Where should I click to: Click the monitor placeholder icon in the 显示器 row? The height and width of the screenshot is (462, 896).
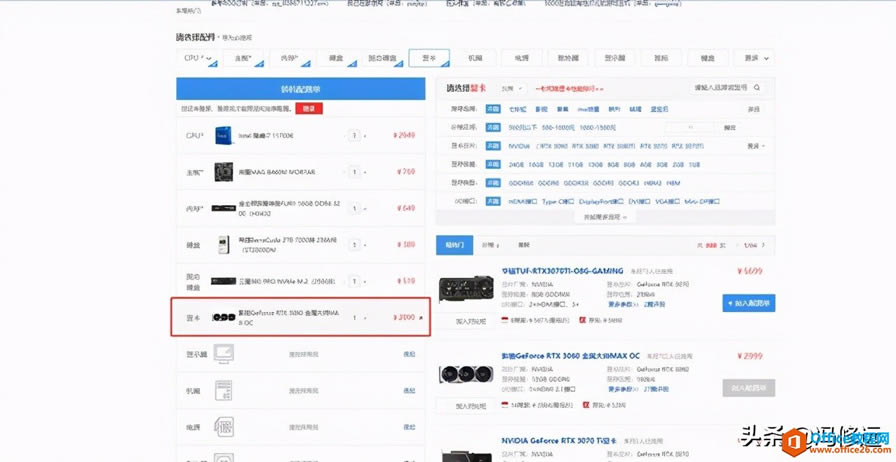point(223,353)
